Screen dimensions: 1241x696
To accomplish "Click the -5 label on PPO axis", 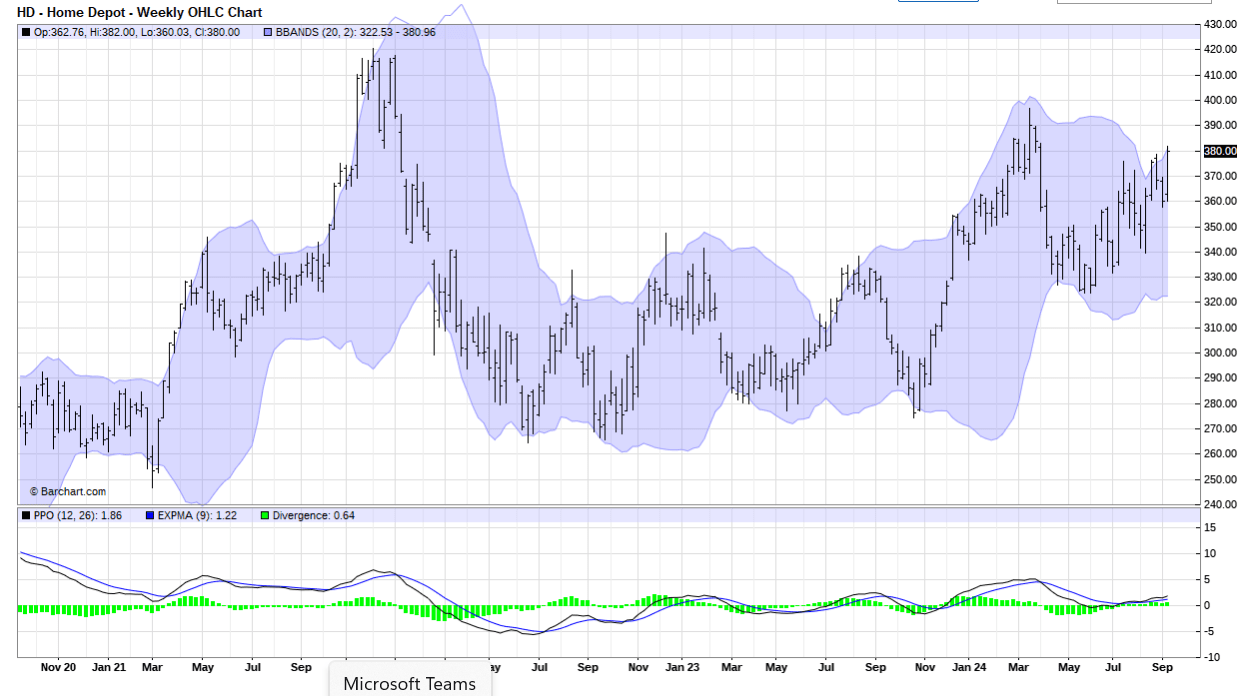I will point(1210,631).
